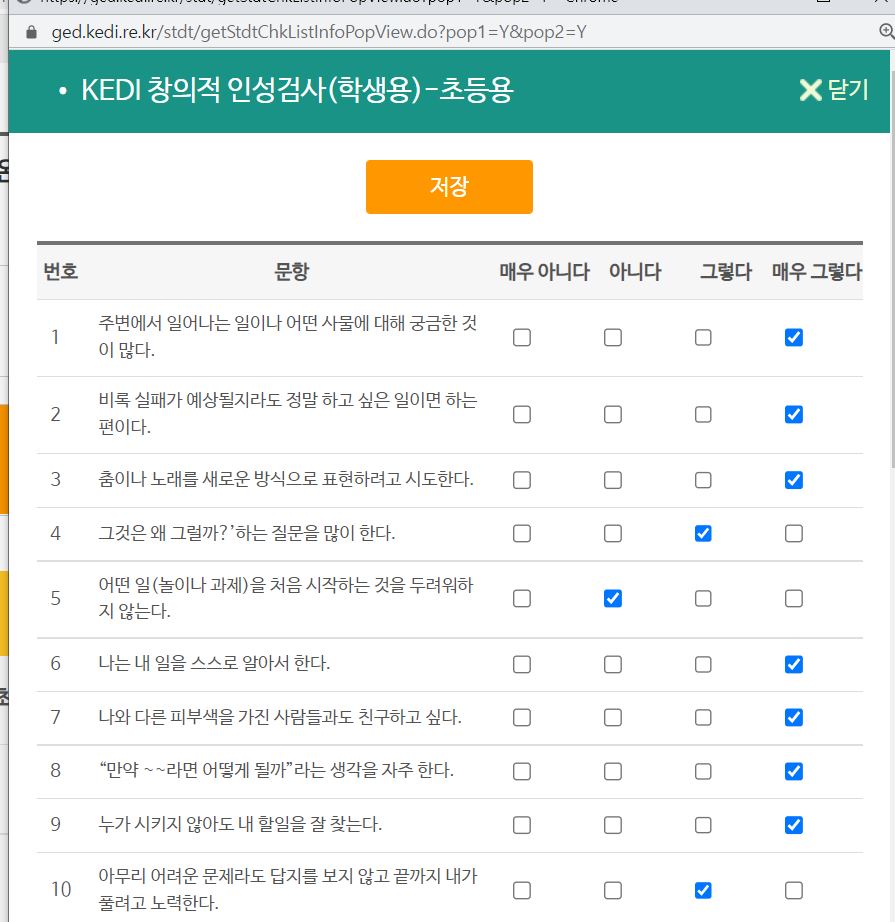Click the 문항 column header

[x=292, y=272]
